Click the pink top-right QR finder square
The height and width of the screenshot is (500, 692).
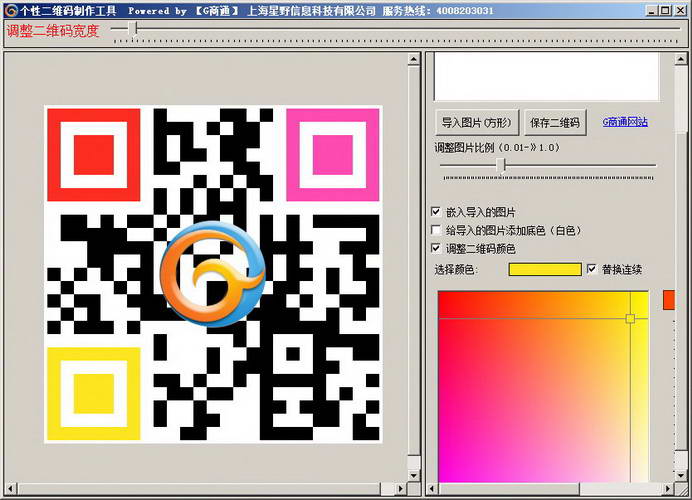[333, 154]
